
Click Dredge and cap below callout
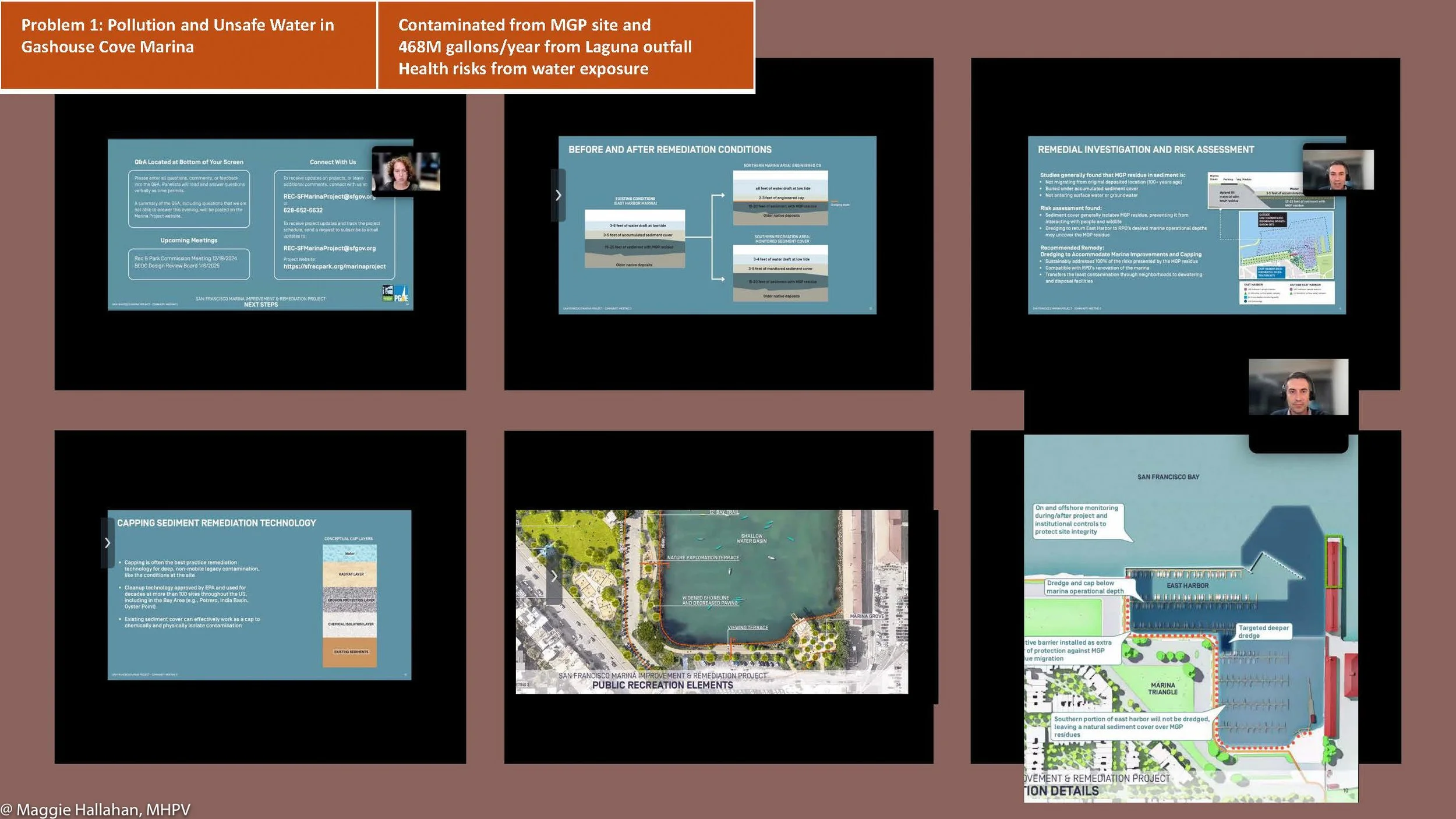point(1084,587)
